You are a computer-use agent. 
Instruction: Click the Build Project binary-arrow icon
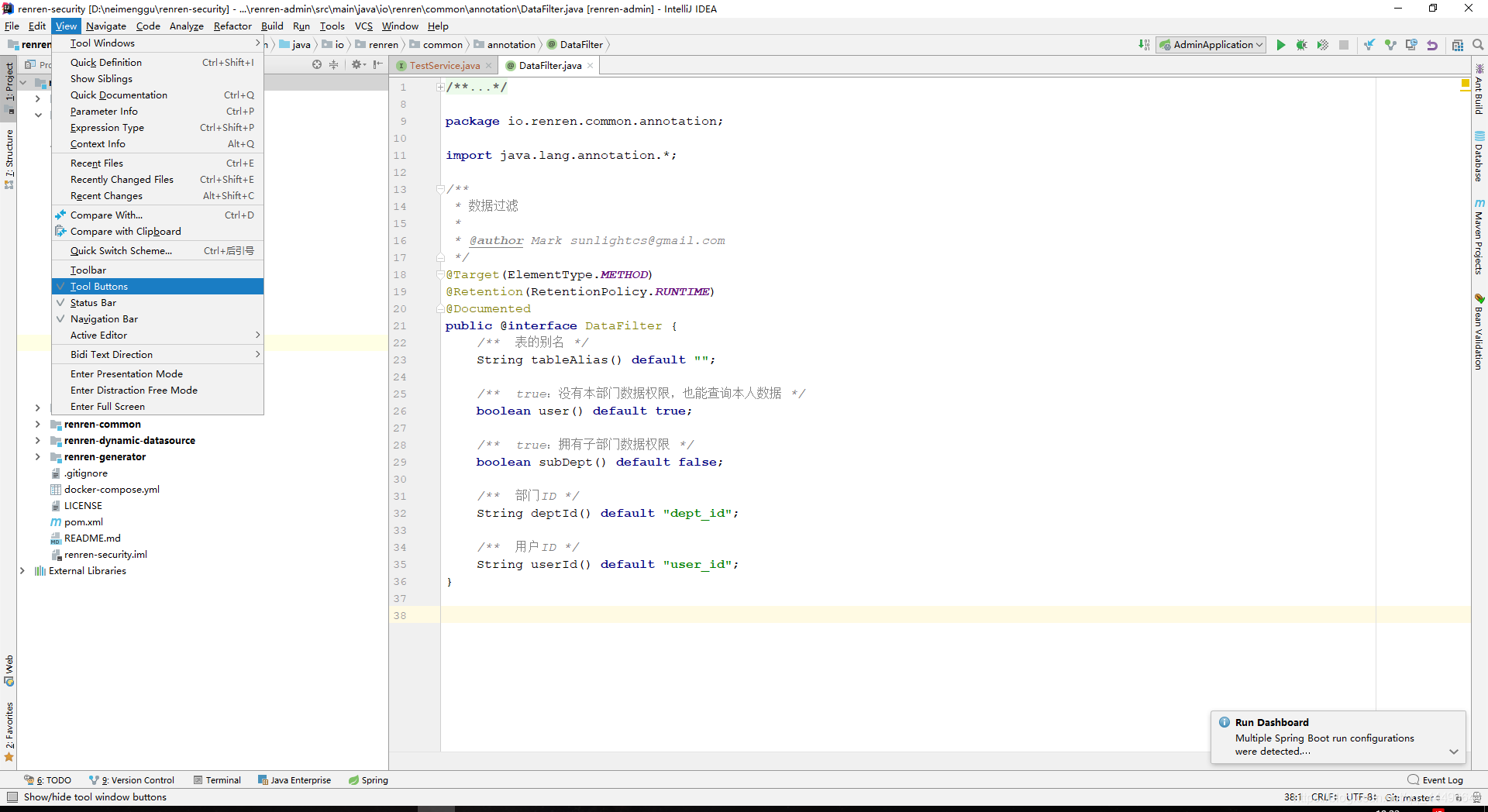1144,45
